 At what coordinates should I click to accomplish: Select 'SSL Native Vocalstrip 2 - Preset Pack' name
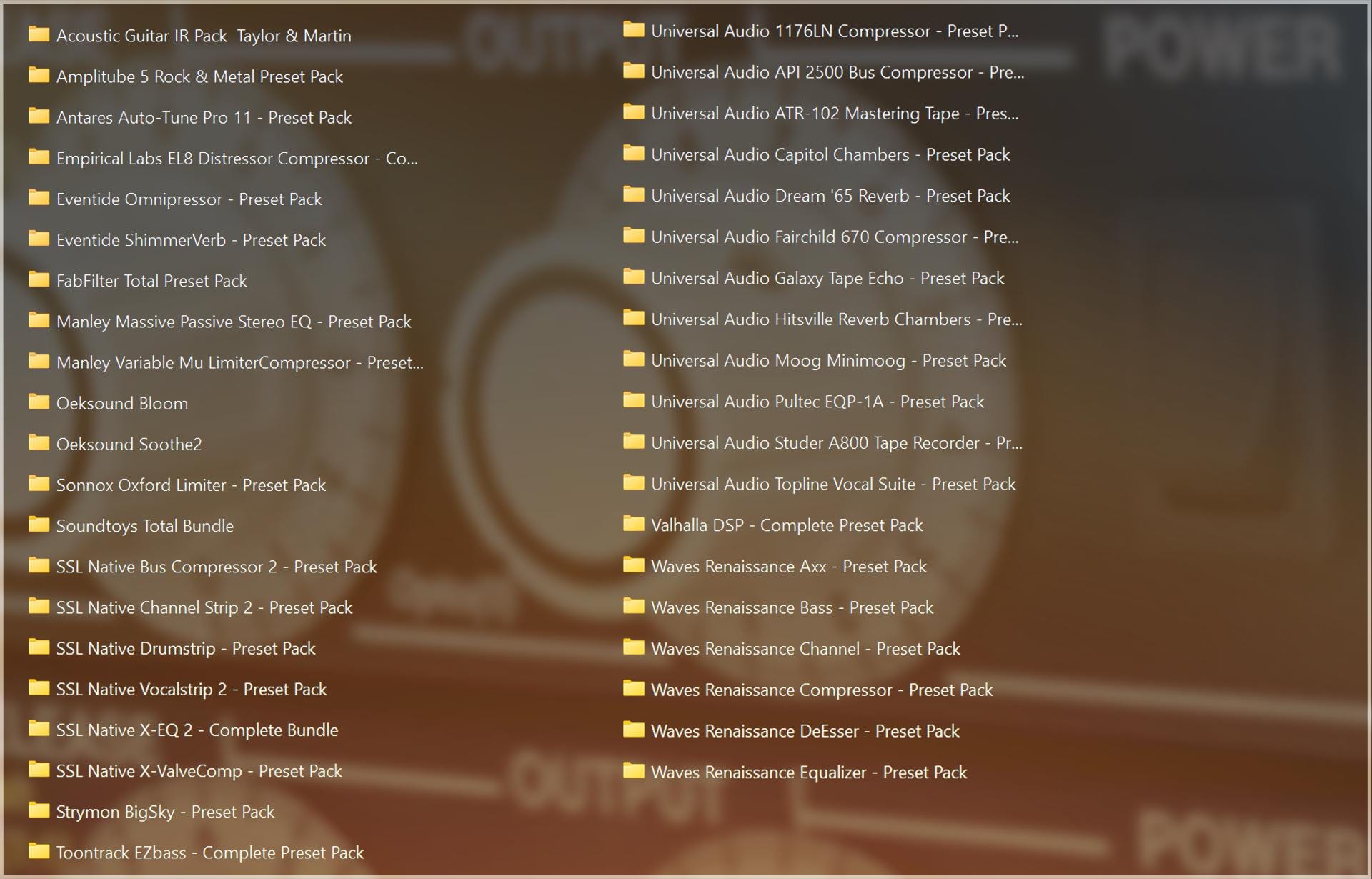click(192, 690)
